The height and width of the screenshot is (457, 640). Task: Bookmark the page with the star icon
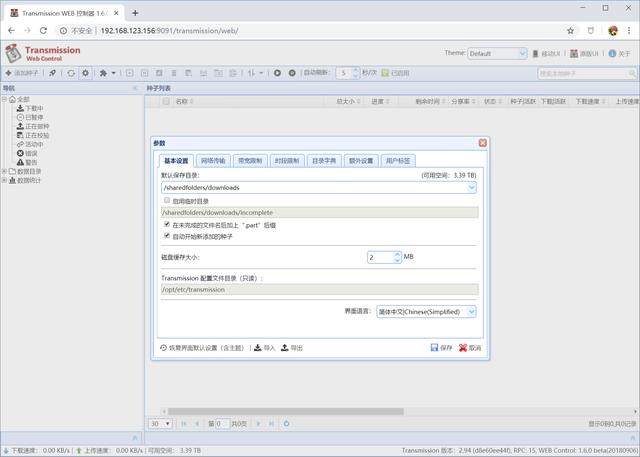coord(571,31)
